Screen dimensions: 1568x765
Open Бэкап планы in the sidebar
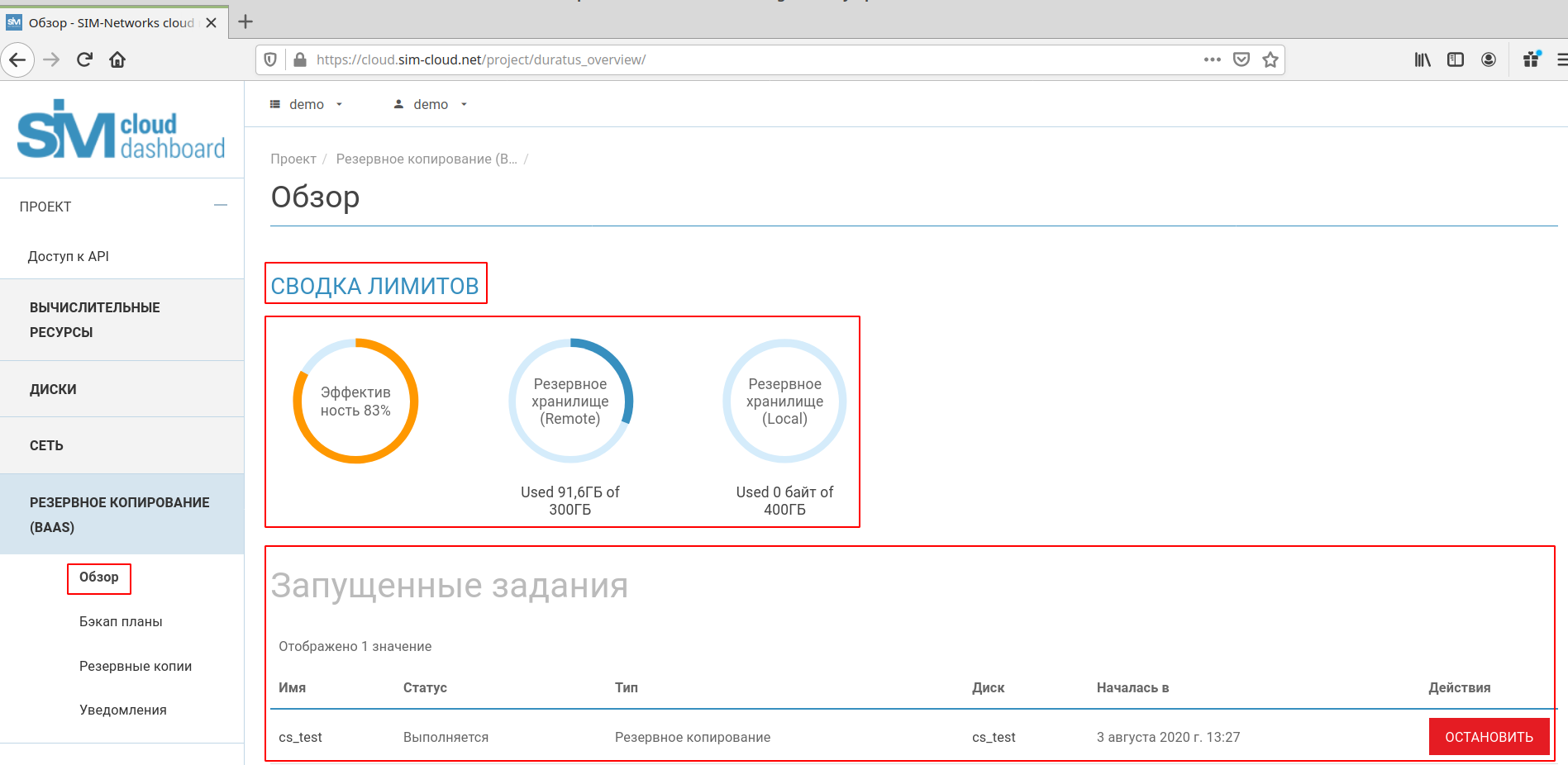click(121, 621)
